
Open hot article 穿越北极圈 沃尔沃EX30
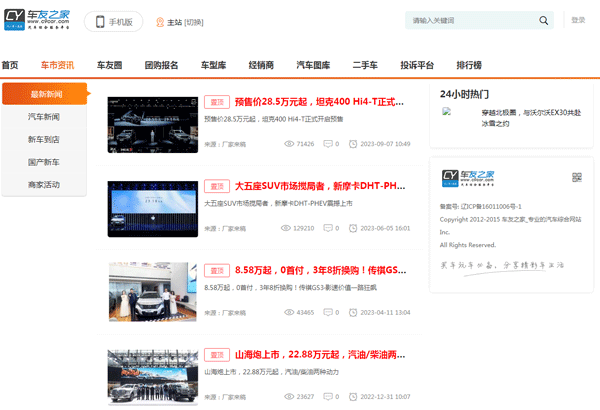click(x=531, y=118)
